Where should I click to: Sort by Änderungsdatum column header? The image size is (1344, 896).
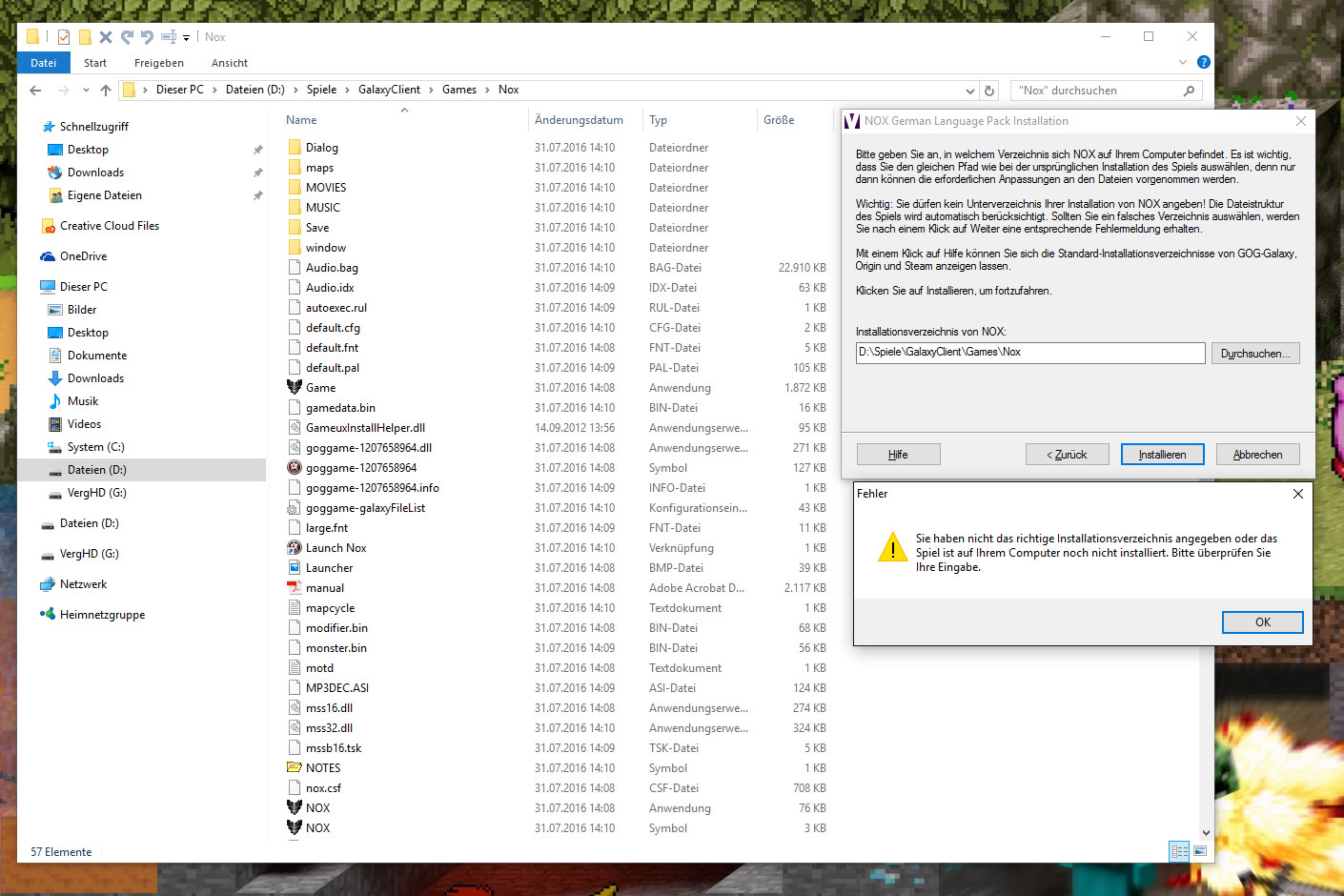[579, 120]
